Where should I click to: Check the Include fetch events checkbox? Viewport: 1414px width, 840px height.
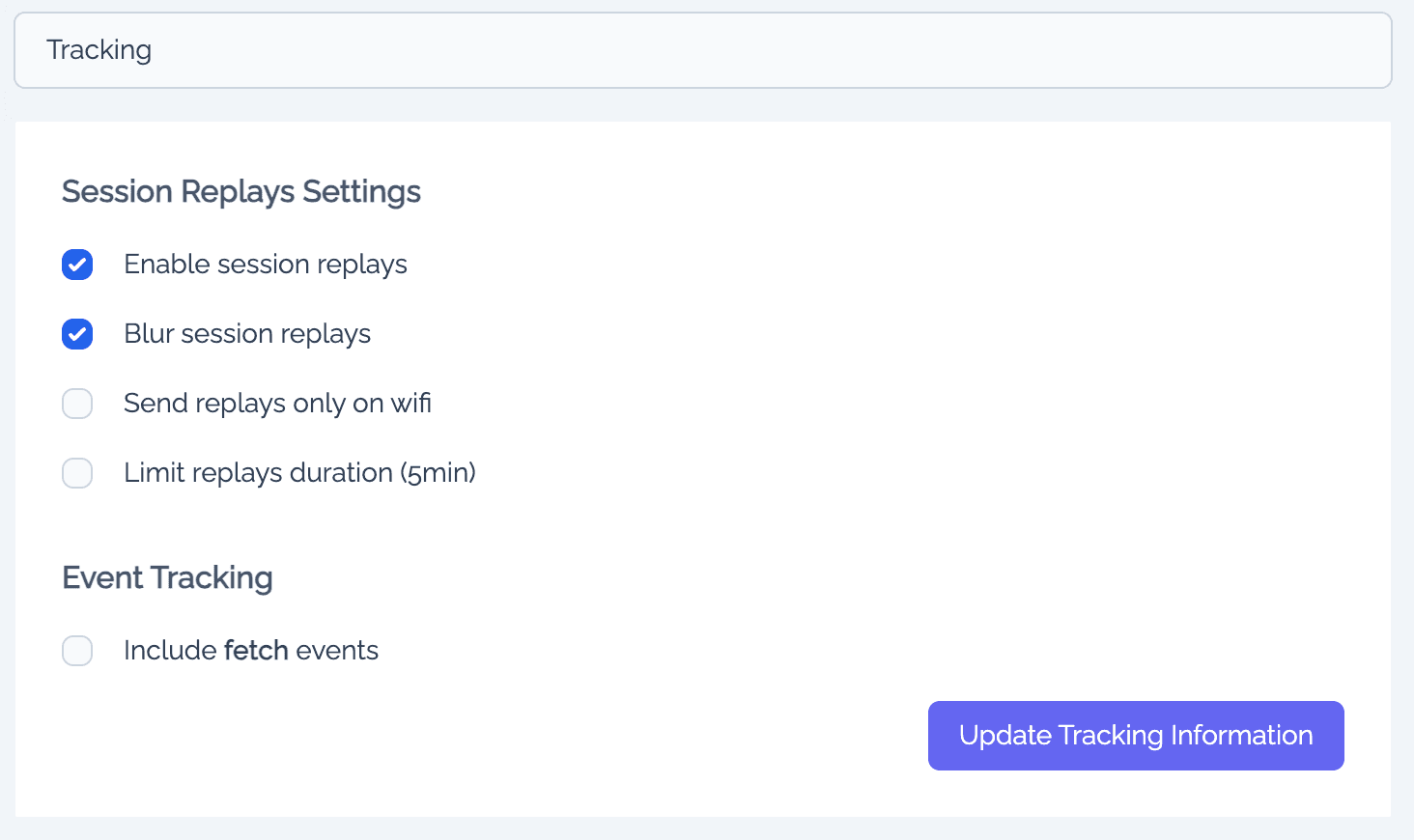77,651
